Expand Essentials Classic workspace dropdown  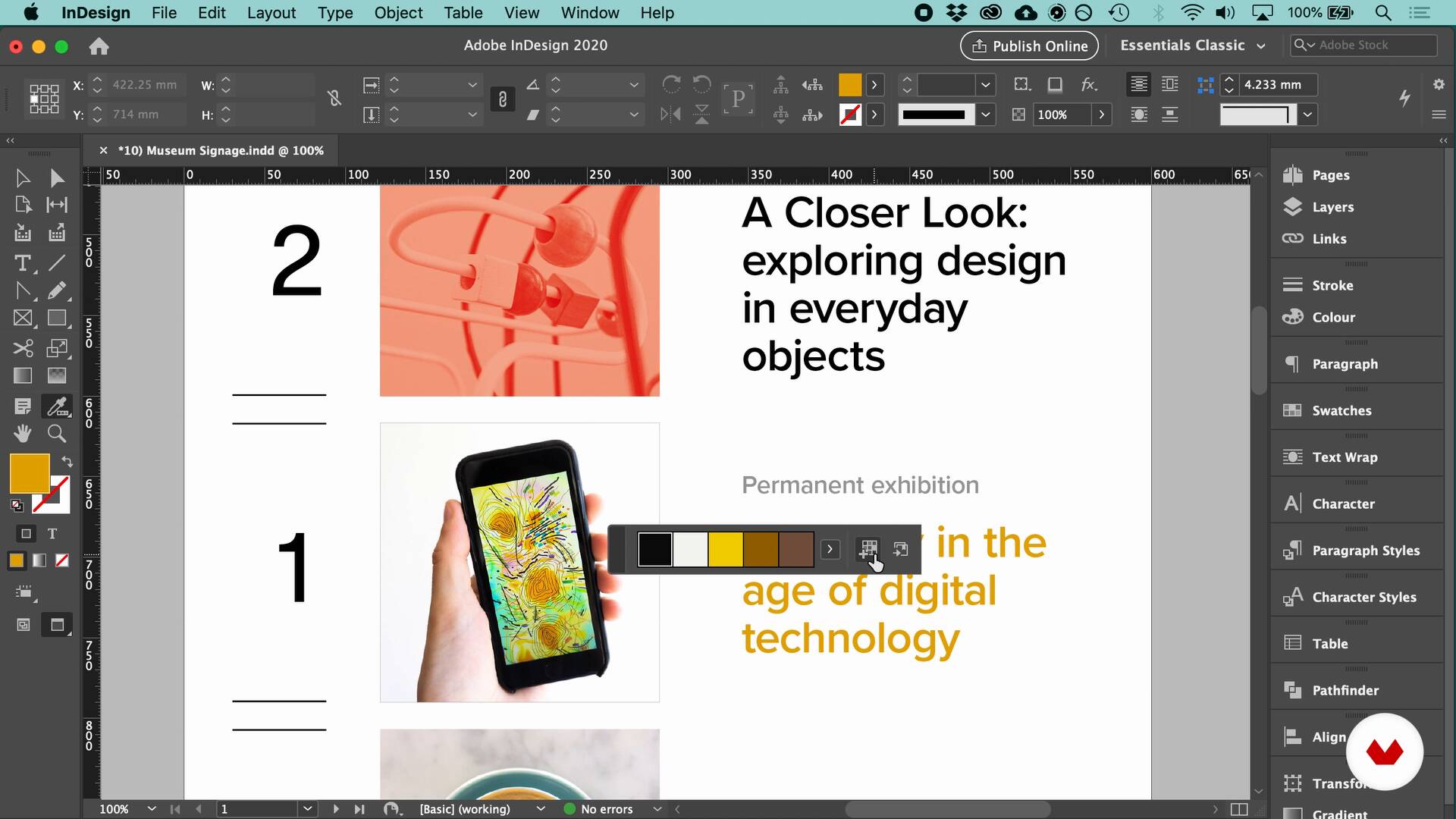(1261, 45)
